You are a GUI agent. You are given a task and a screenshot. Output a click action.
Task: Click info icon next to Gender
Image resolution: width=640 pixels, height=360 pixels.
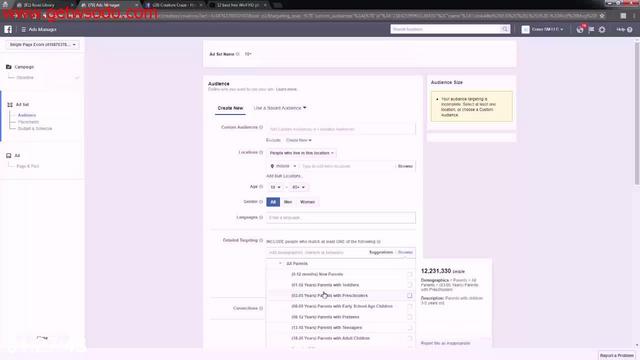click(261, 202)
